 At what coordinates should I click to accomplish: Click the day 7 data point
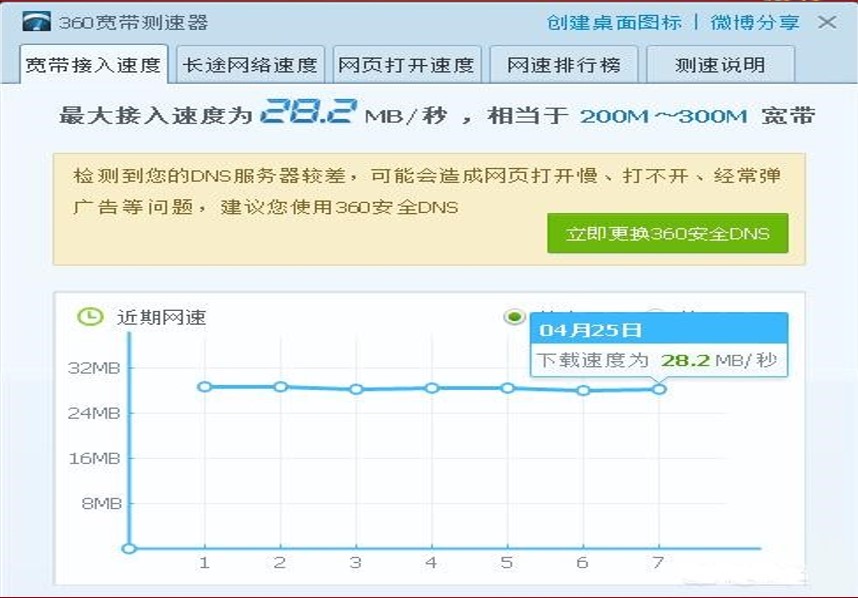(658, 389)
